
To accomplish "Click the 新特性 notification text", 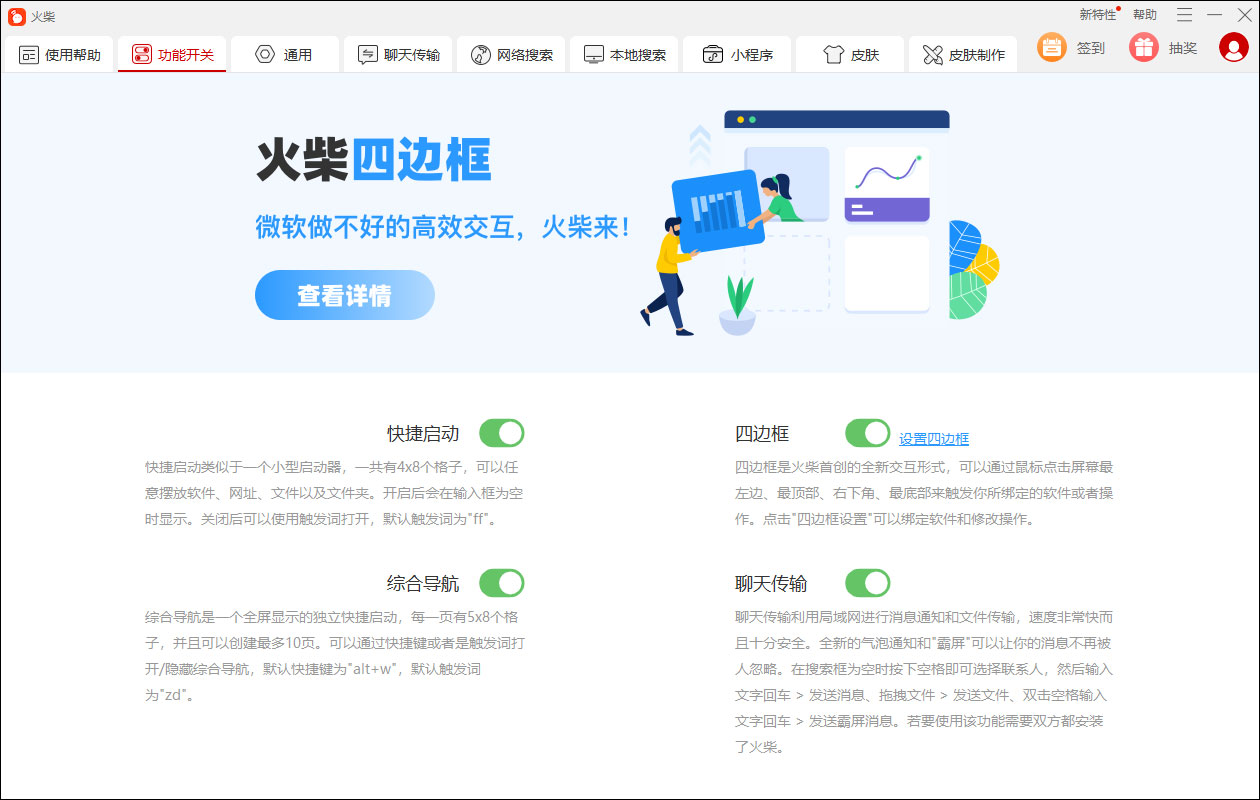I will (x=1097, y=15).
